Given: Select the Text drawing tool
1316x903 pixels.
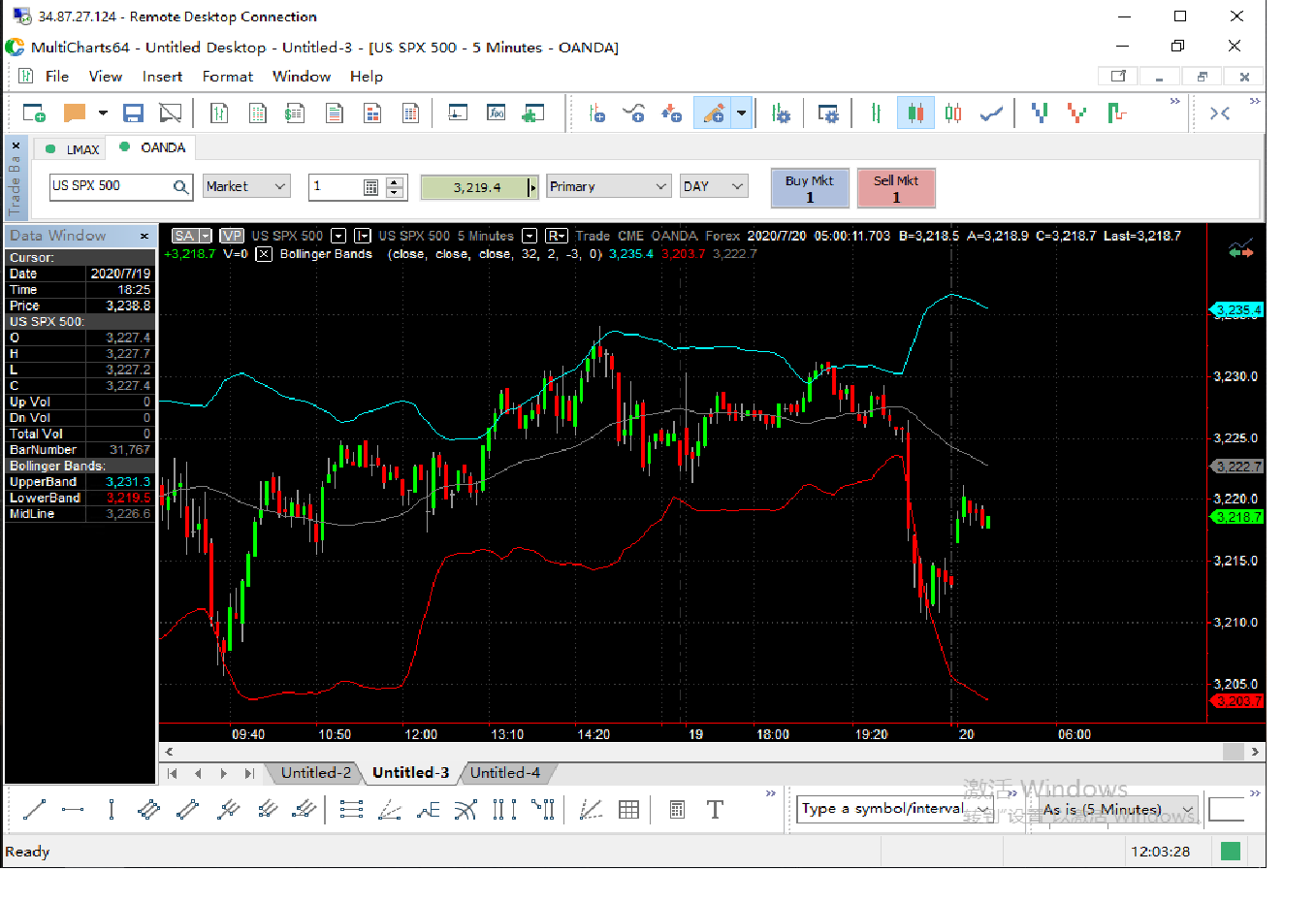Looking at the screenshot, I should click(x=715, y=810).
